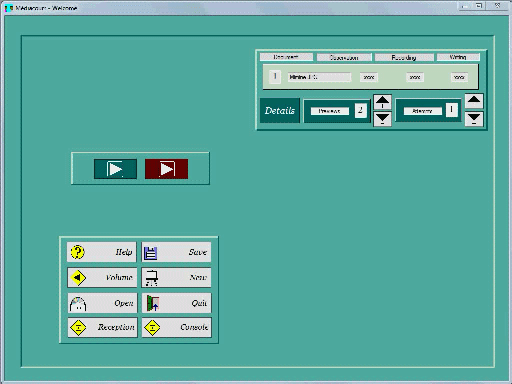Click the CD icon on the Open button

(x=78, y=304)
